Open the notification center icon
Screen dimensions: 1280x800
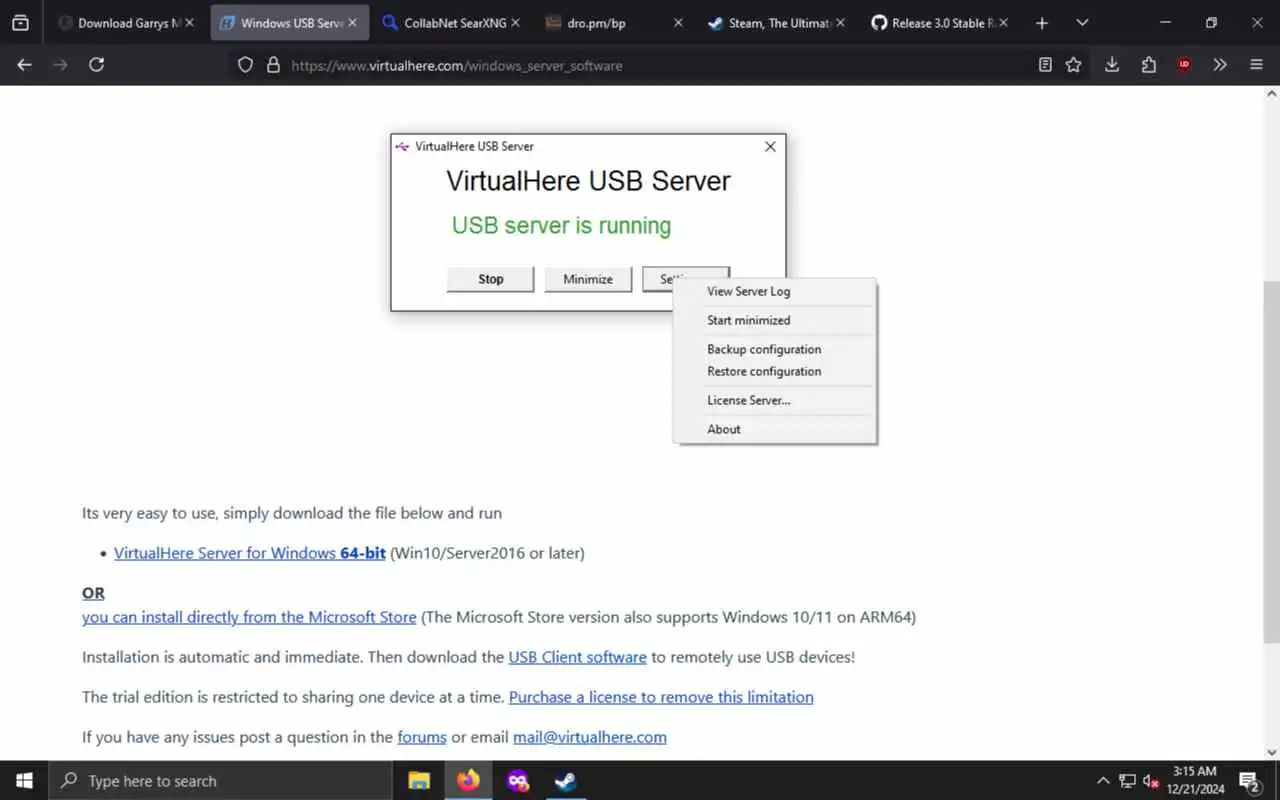(x=1249, y=781)
